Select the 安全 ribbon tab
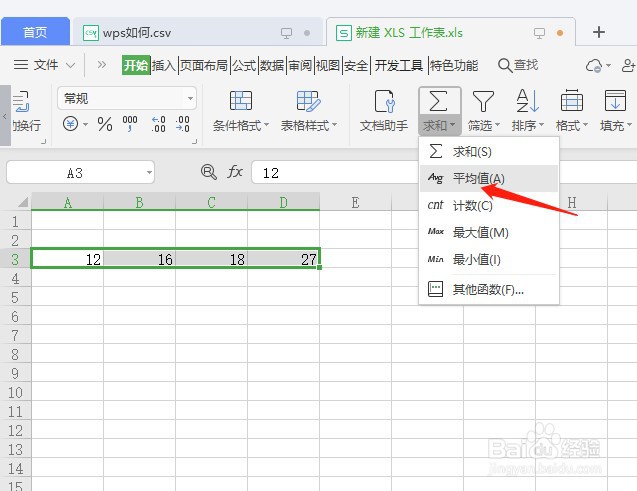This screenshot has height=491, width=637. click(x=356, y=65)
